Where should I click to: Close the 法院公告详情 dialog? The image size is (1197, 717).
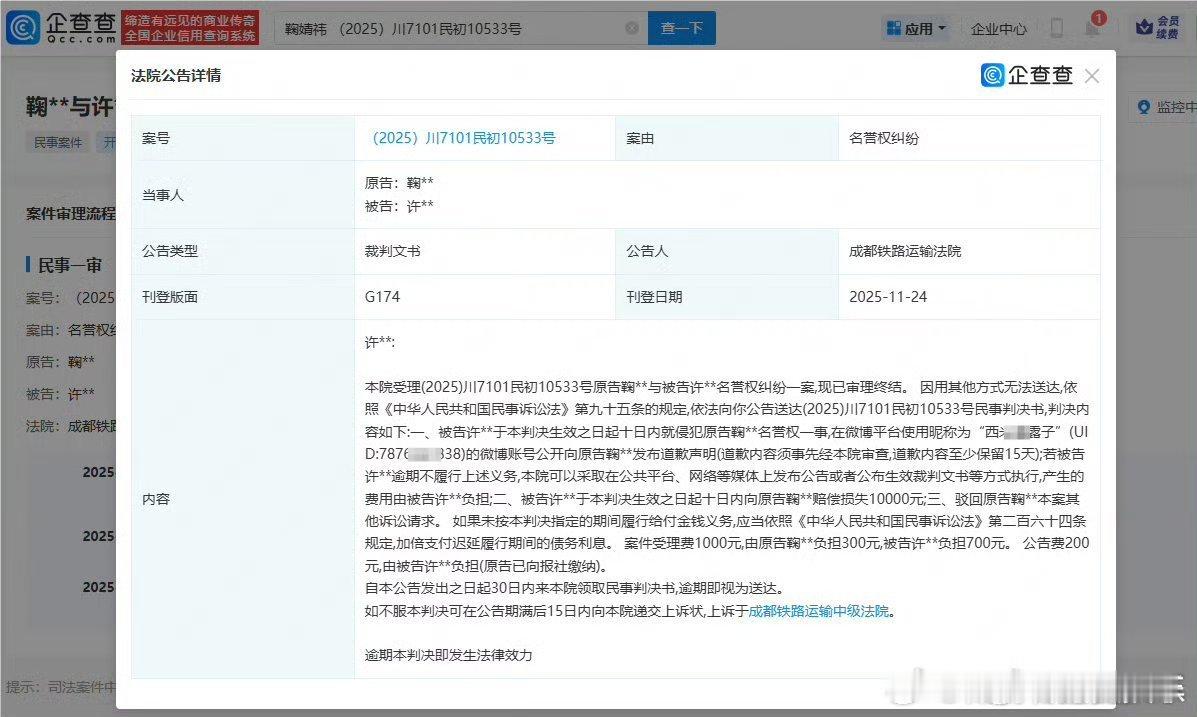[x=1092, y=76]
